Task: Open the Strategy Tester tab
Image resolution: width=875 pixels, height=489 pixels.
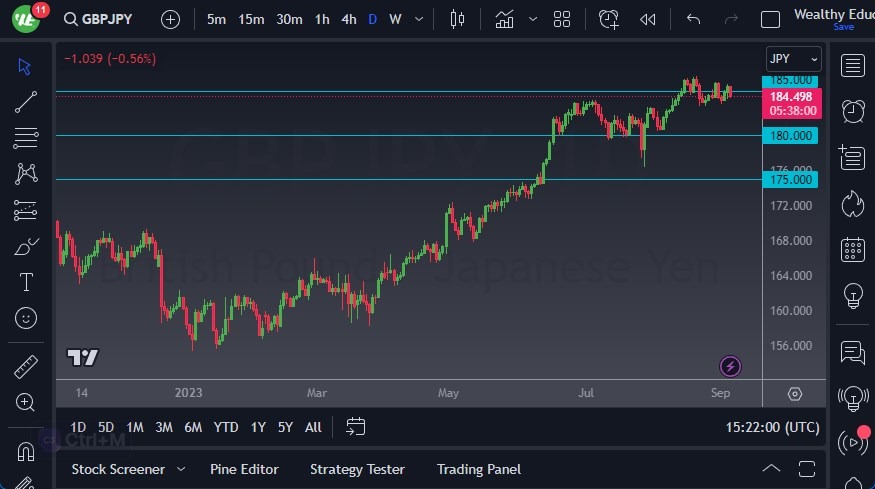Action: pos(357,469)
